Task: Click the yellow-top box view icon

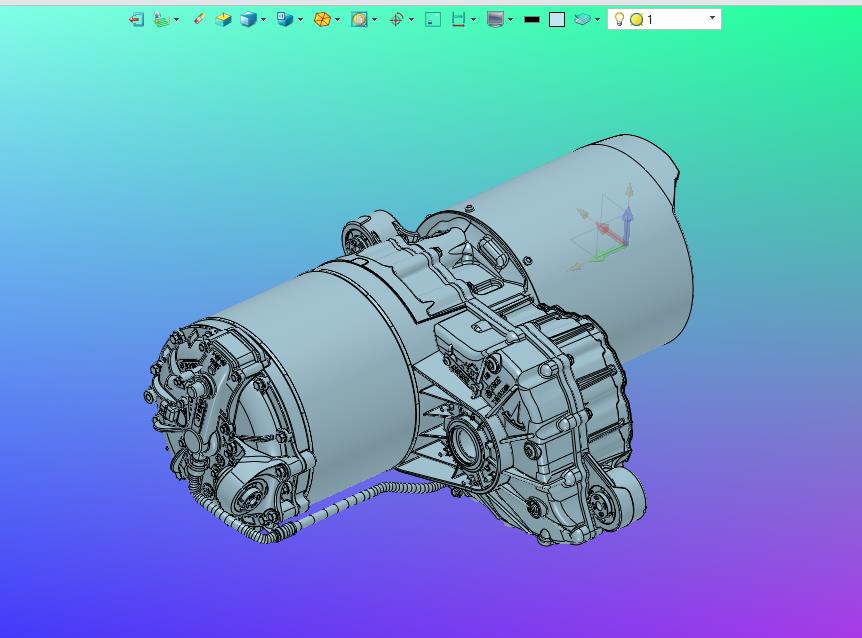Action: [x=223, y=20]
